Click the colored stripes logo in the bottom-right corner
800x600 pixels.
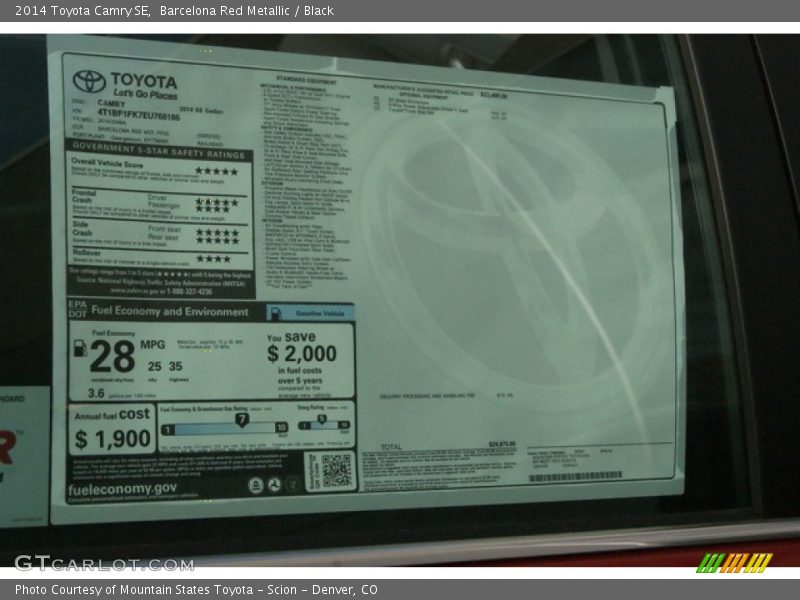(x=733, y=562)
